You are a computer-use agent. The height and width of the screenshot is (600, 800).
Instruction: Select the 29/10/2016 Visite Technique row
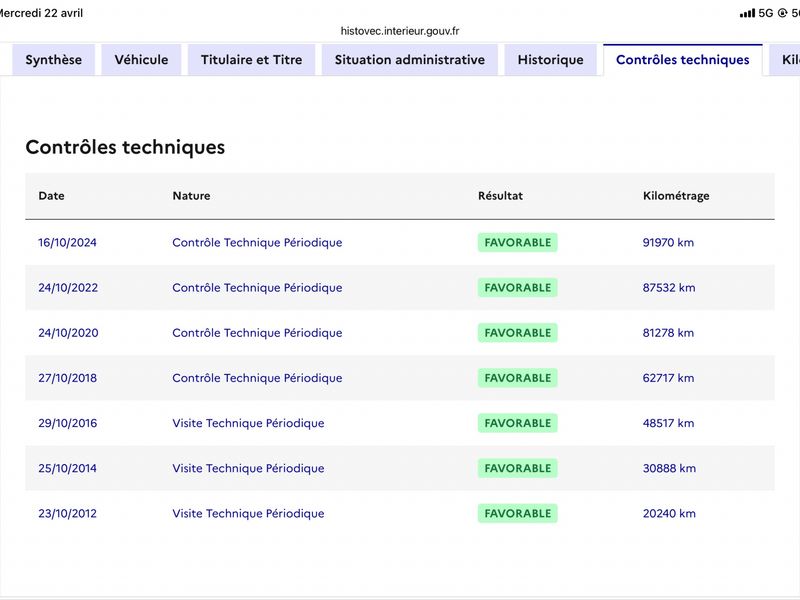(400, 423)
